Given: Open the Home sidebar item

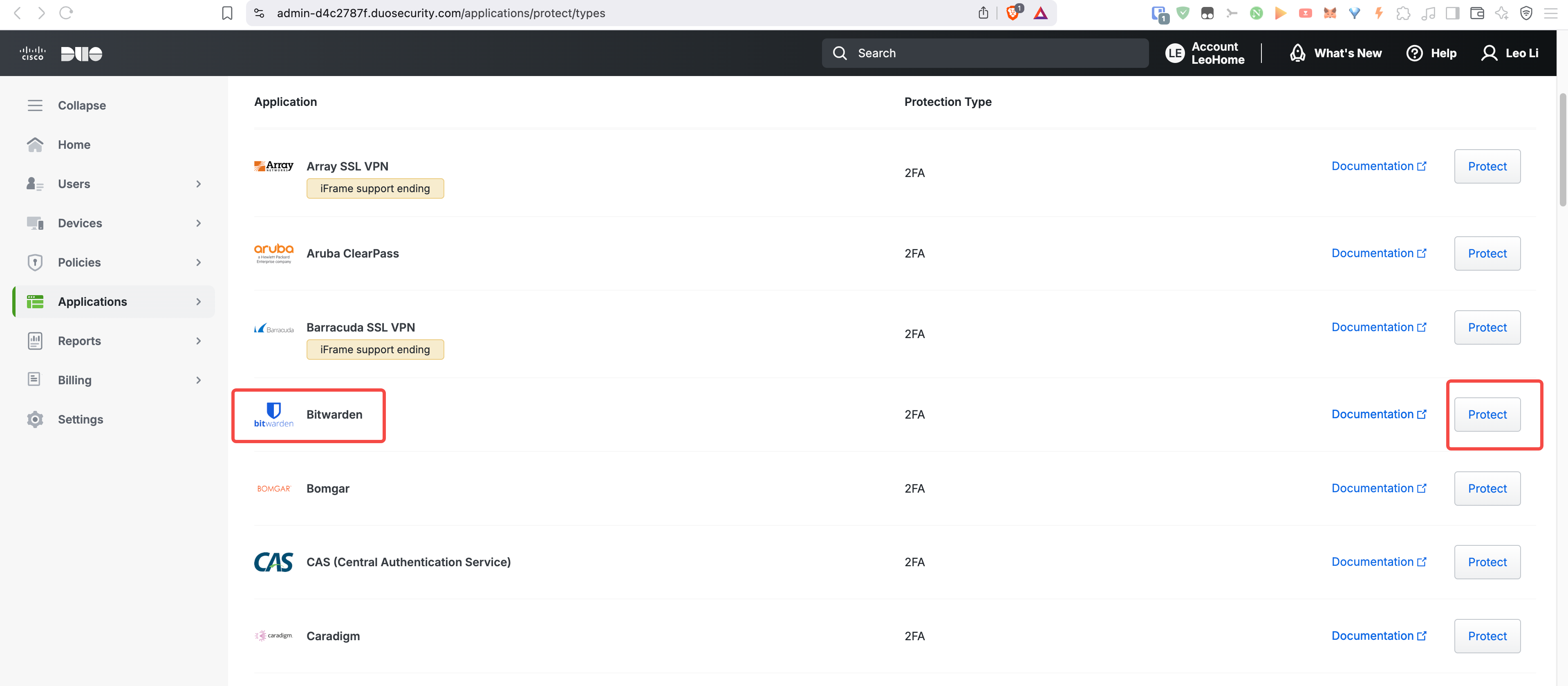Looking at the screenshot, I should (114, 144).
